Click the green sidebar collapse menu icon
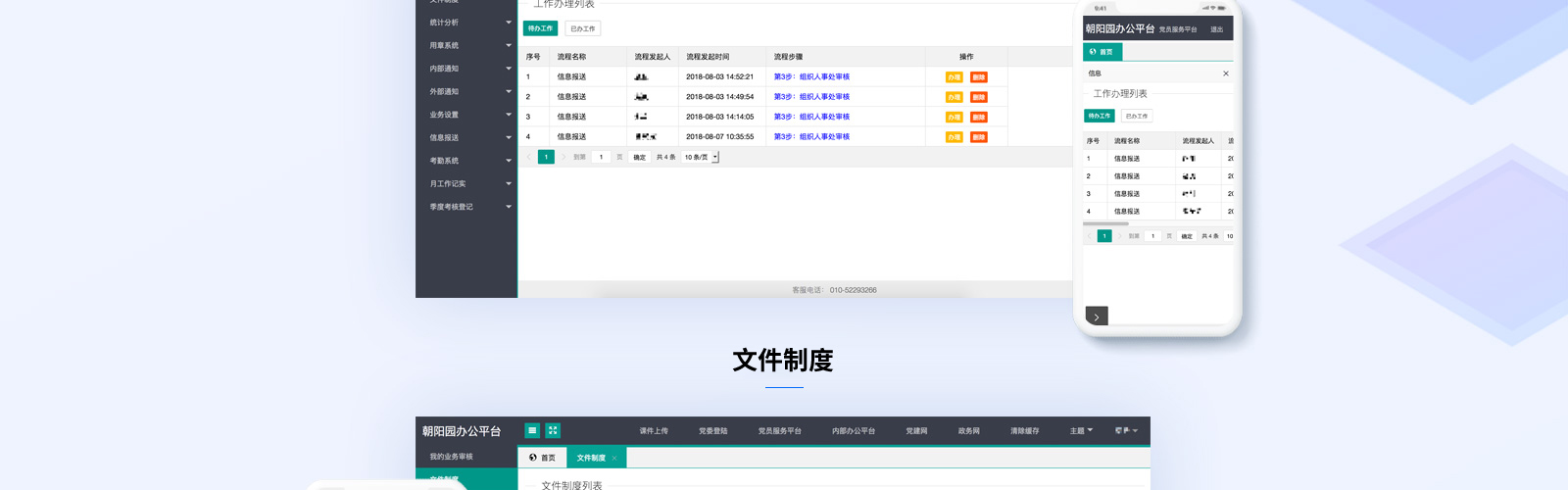 click(532, 430)
